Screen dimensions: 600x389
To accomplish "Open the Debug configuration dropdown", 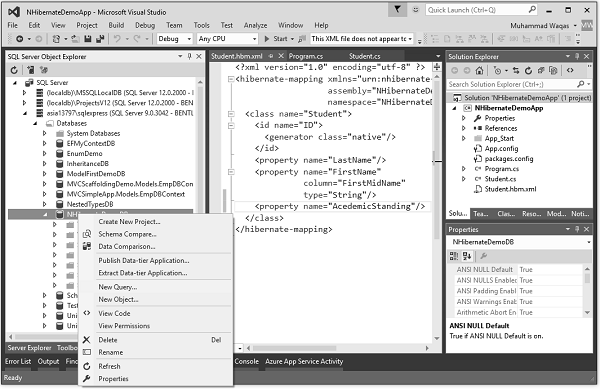I will pyautogui.click(x=174, y=39).
